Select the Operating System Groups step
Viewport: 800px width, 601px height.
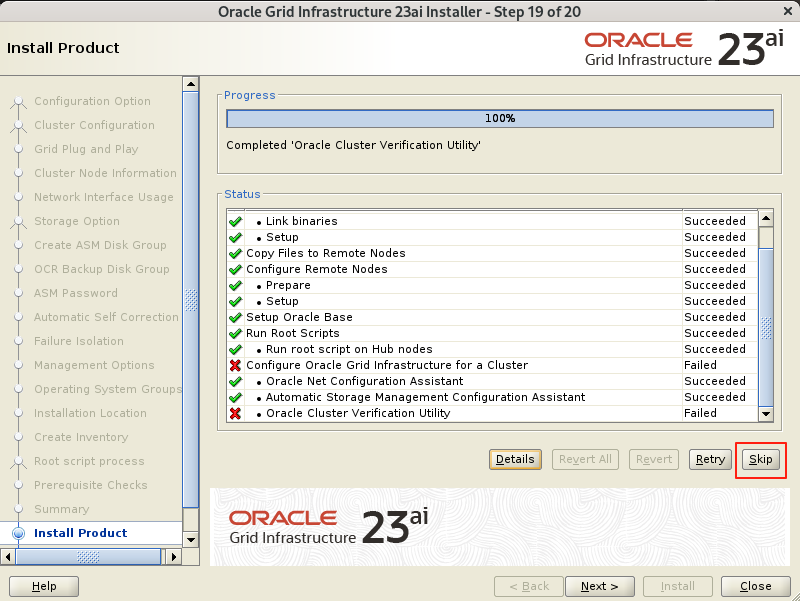point(108,389)
